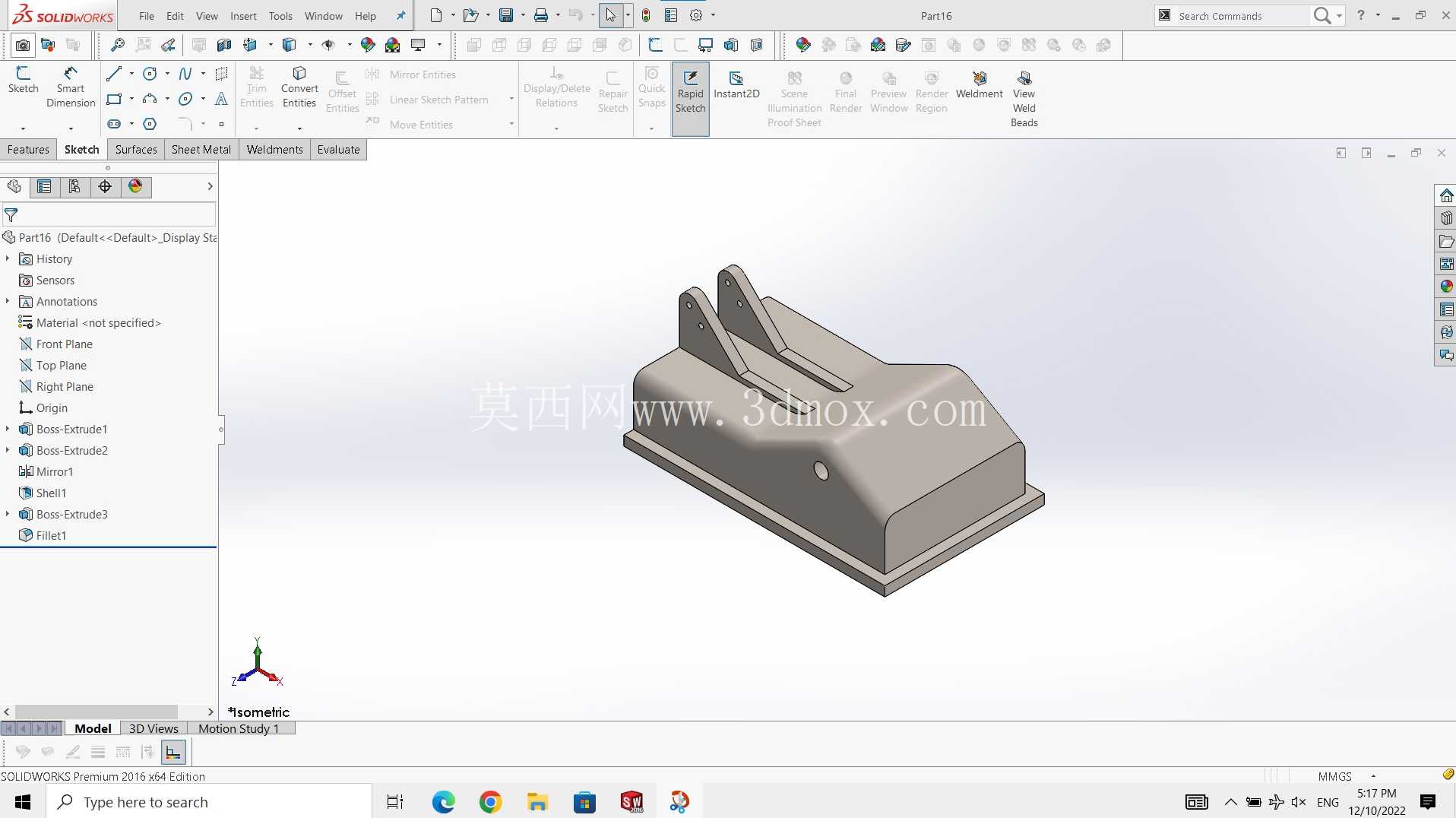Open the DimXpertManager tab
This screenshot has width=1456, height=818.
point(105,187)
